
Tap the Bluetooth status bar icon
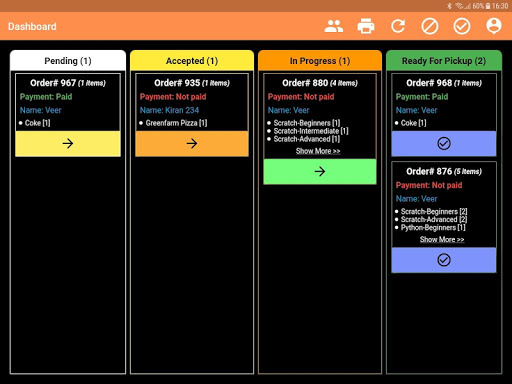[x=449, y=6]
